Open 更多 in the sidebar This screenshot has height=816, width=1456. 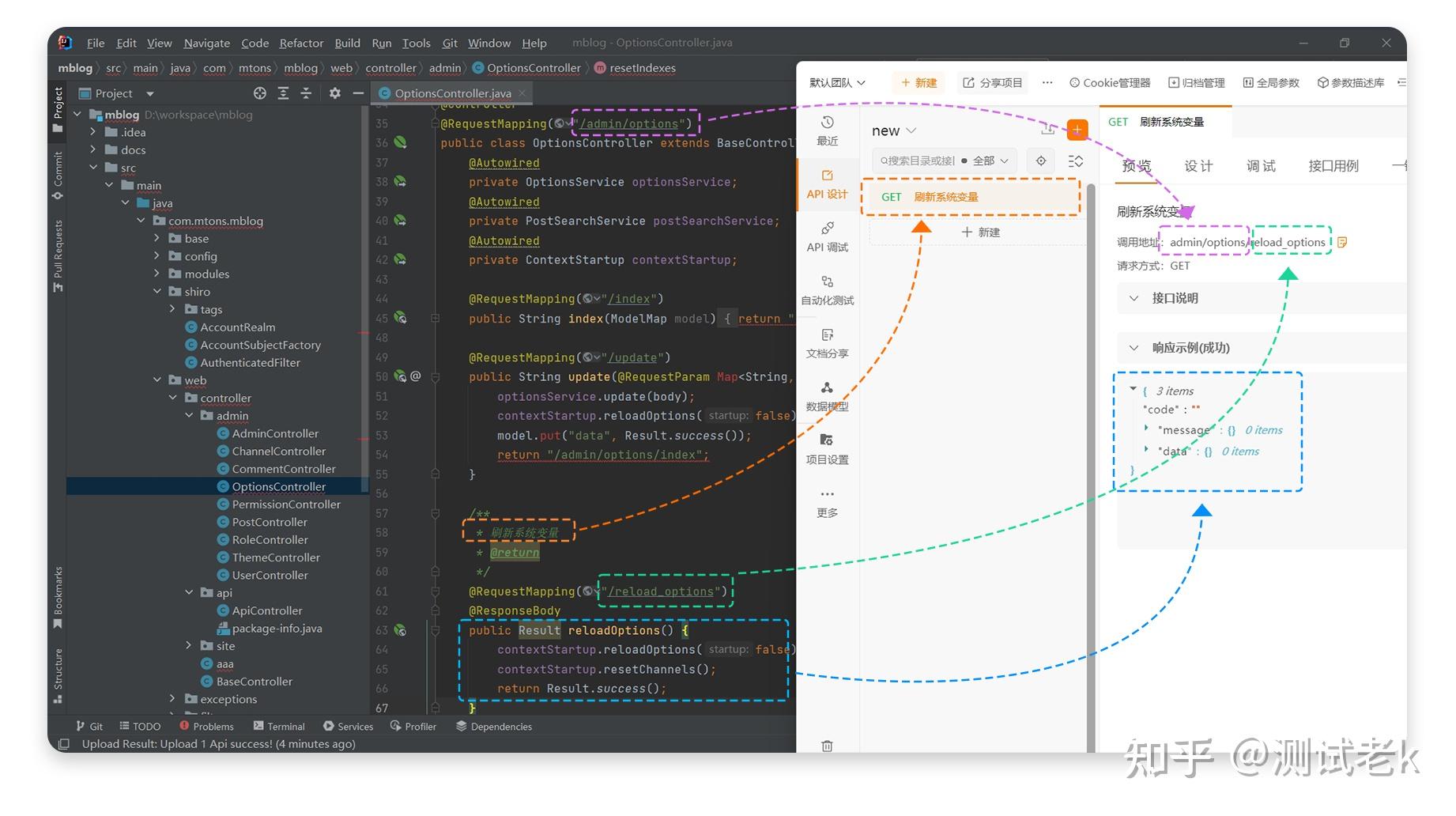827,503
